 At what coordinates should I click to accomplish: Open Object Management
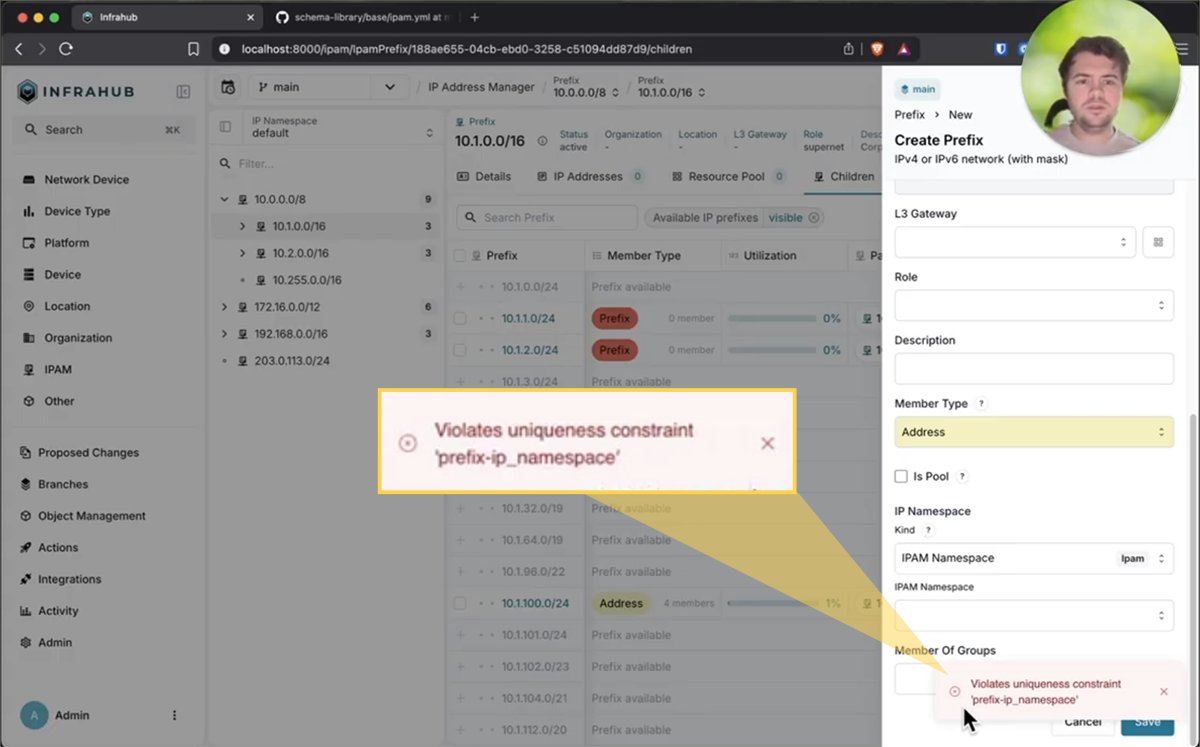[91, 516]
